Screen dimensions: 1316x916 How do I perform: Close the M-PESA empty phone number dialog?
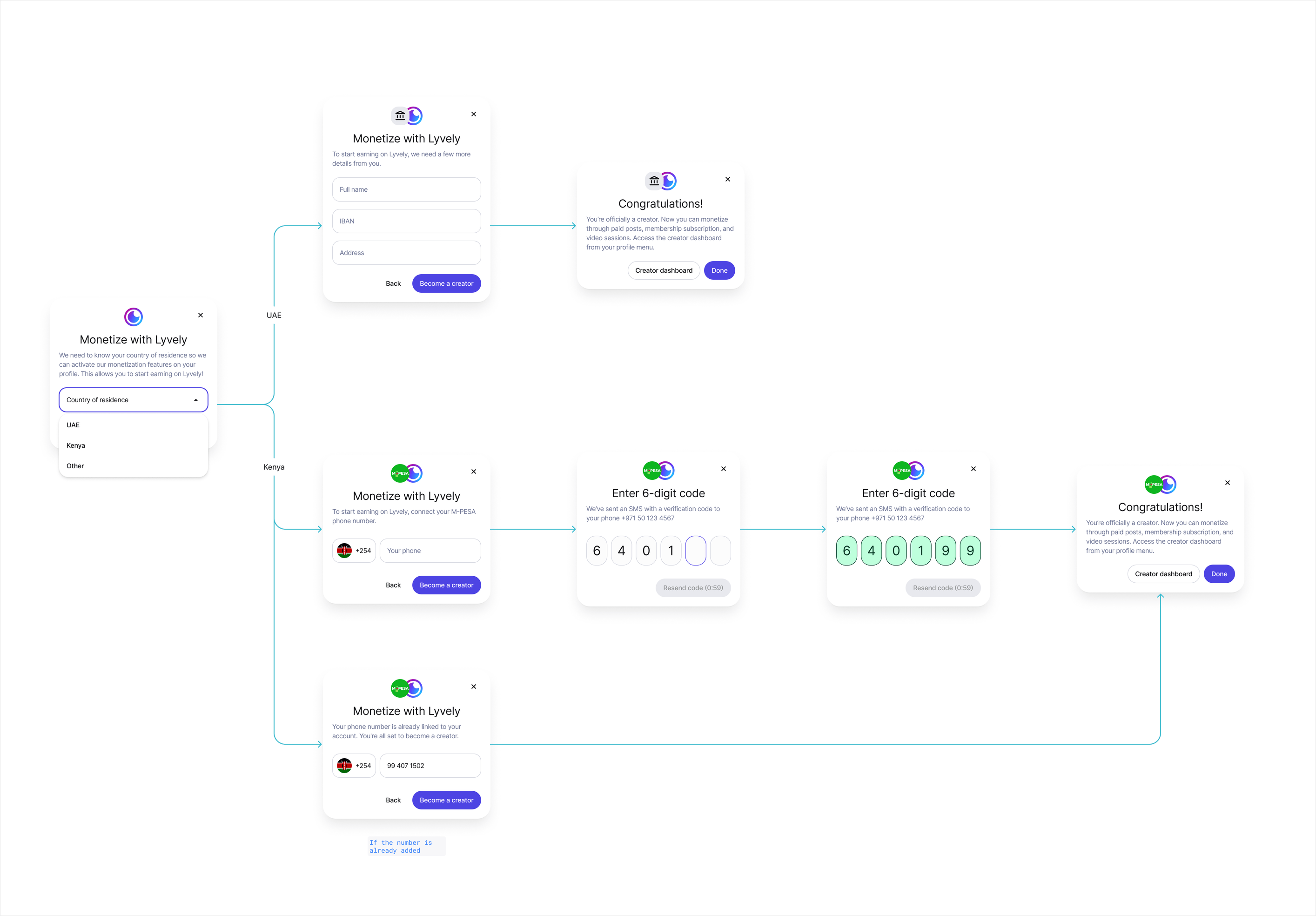(473, 472)
